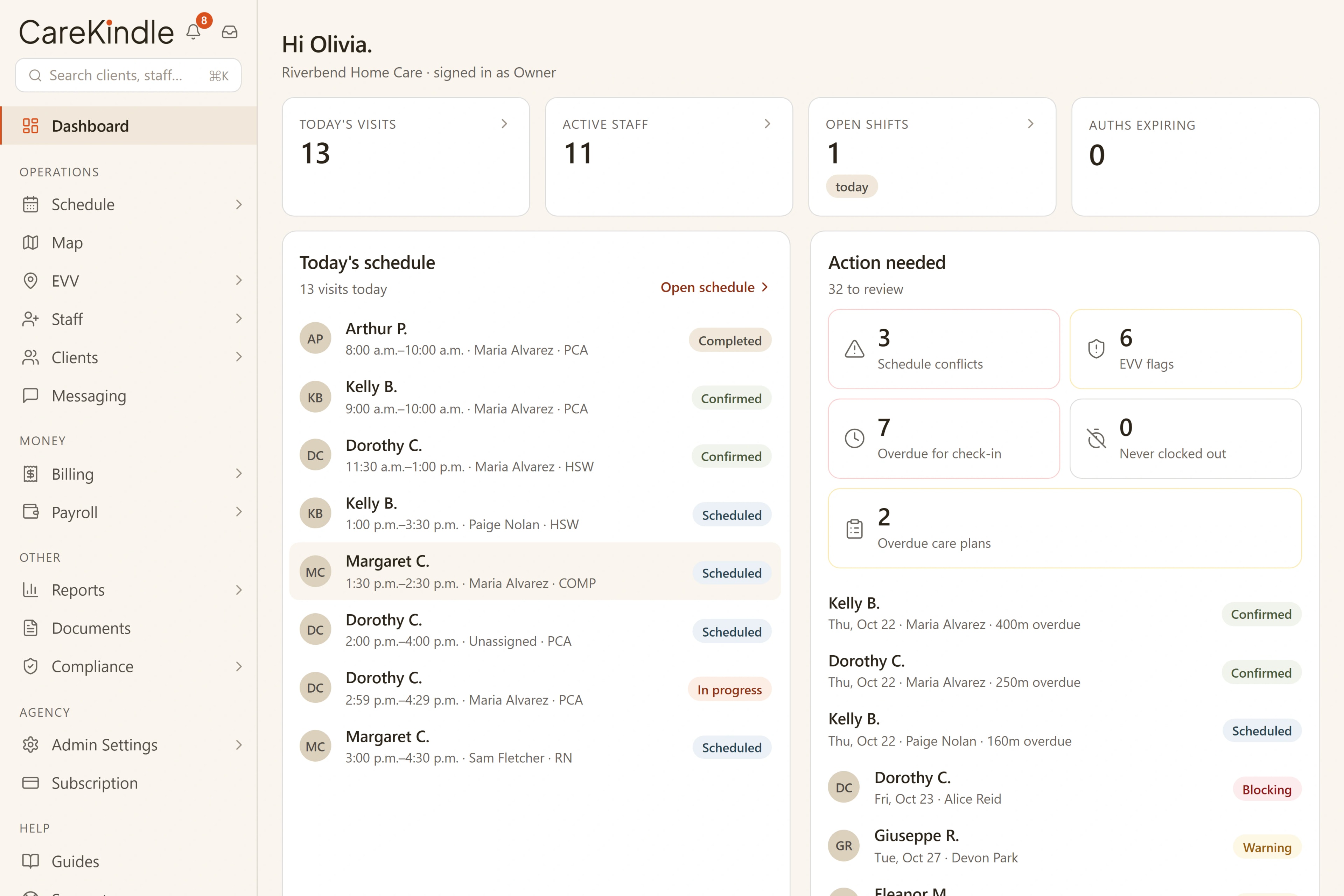Click the Schedule calendar icon
Screen dimensions: 1344x896
pyautogui.click(x=30, y=204)
